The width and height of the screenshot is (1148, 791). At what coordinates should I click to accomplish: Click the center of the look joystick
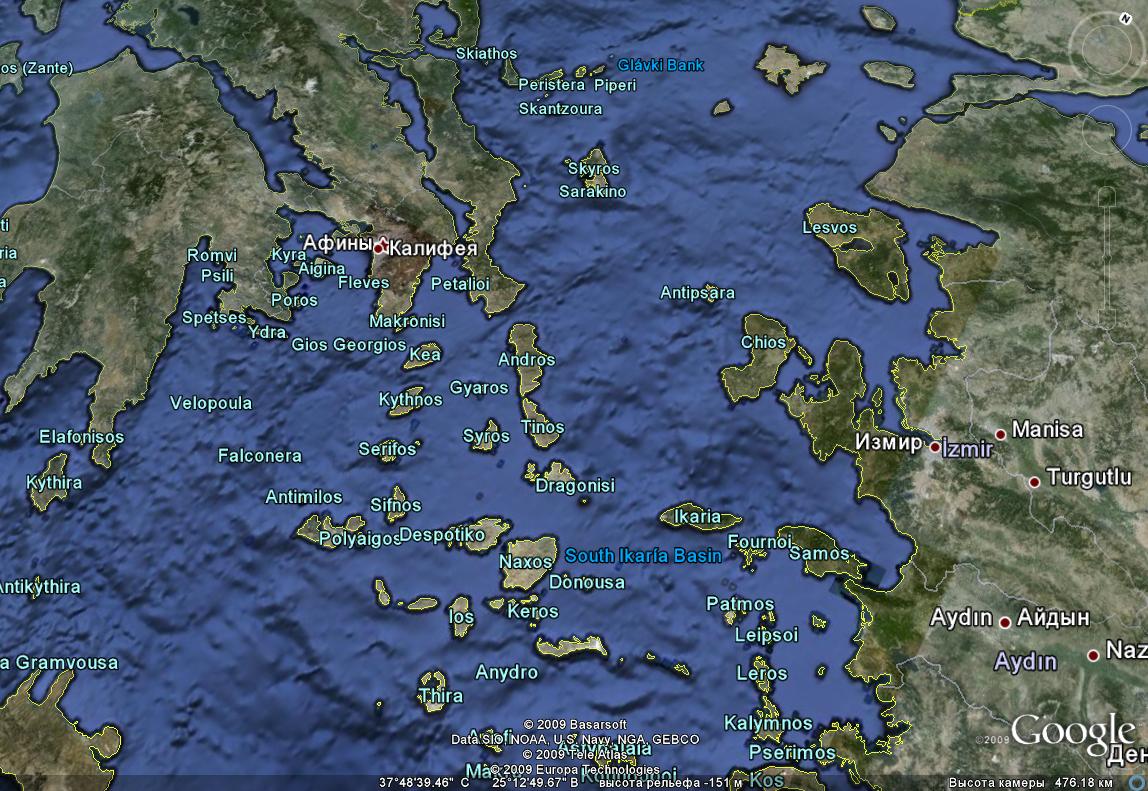[1108, 49]
